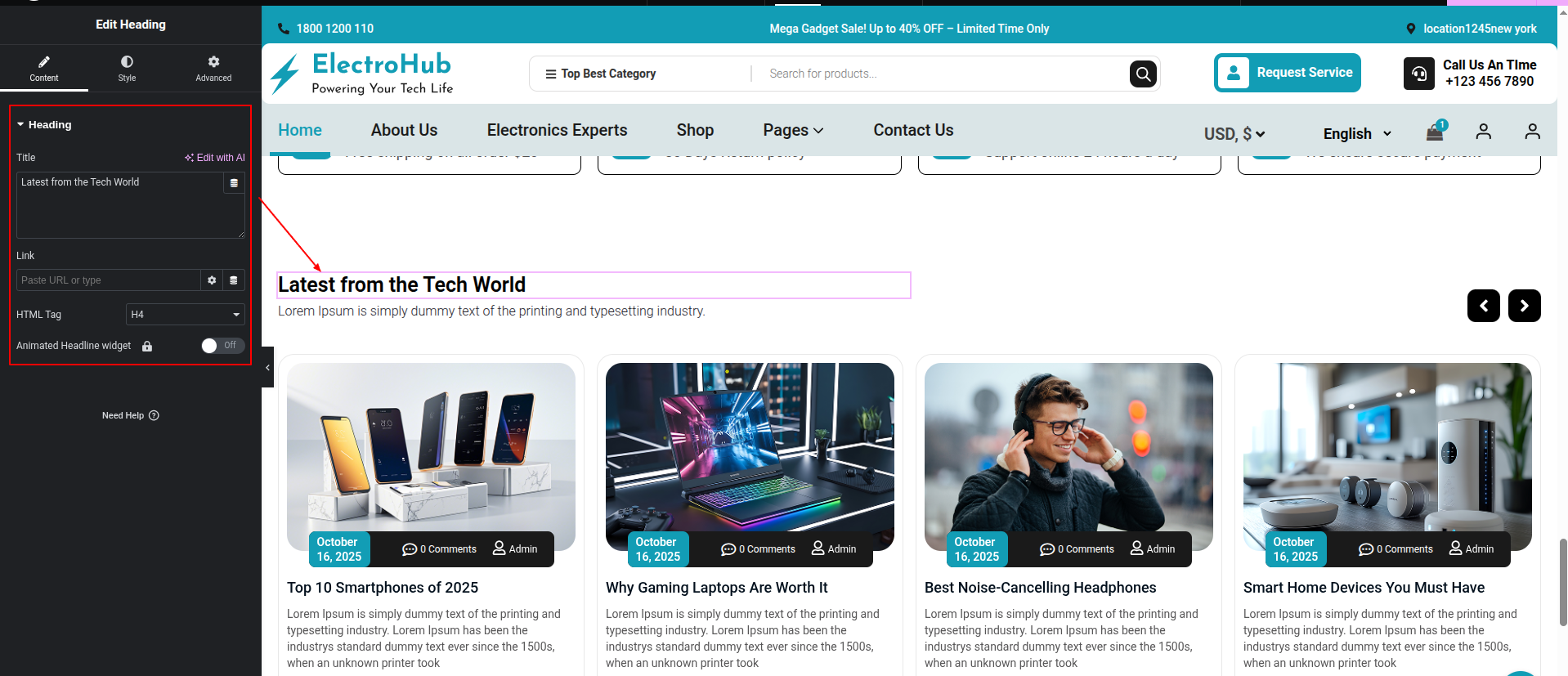Open the HTML Tag dropdown

(185, 315)
